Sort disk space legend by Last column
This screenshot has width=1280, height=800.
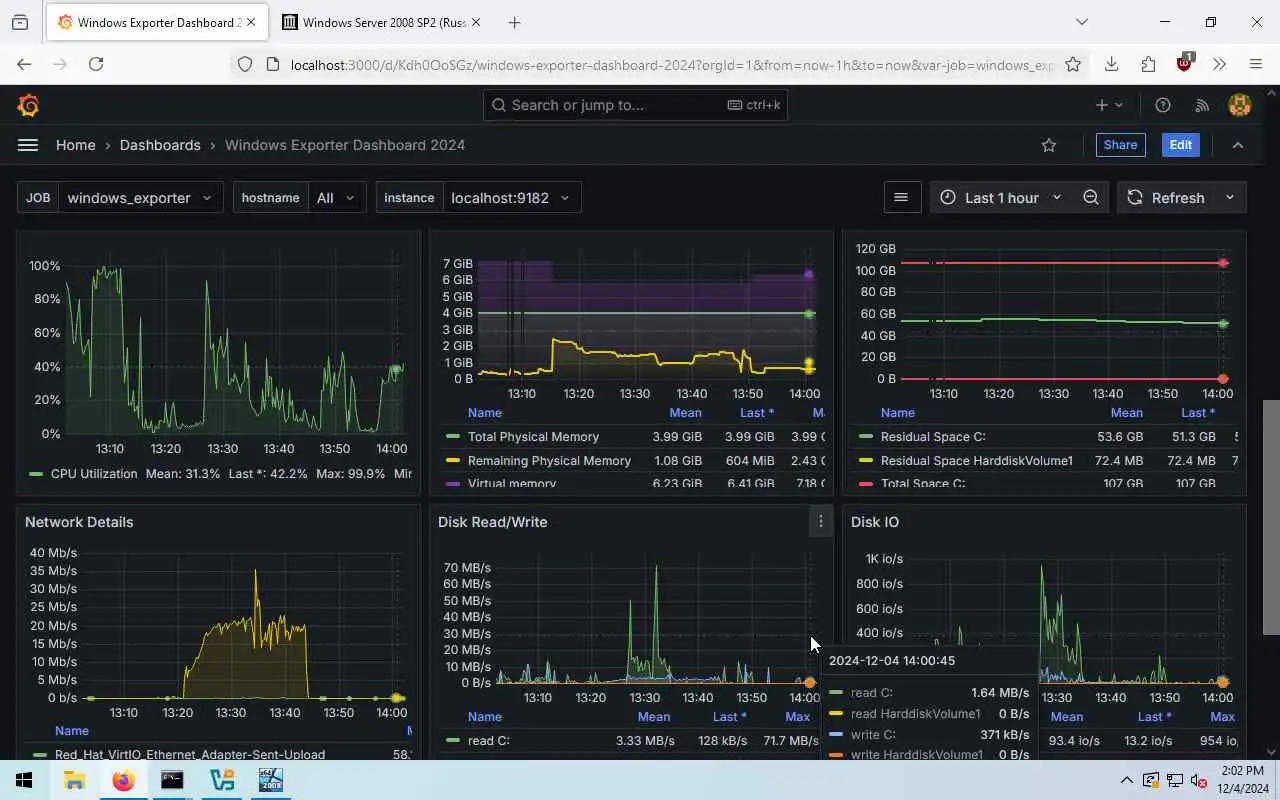click(x=1197, y=413)
